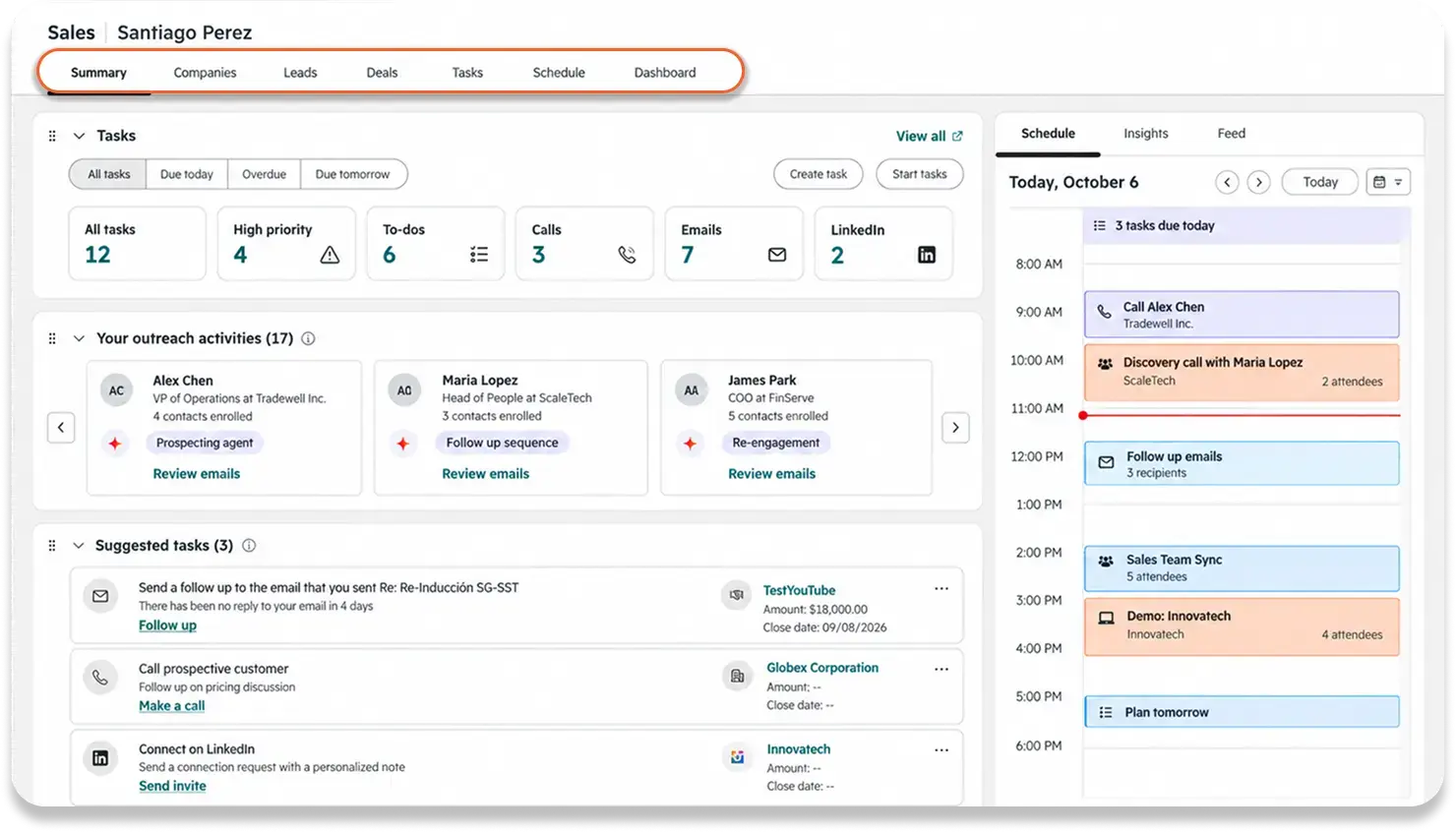The width and height of the screenshot is (1456, 833).
Task: Open the Feed tab
Action: point(1231,134)
